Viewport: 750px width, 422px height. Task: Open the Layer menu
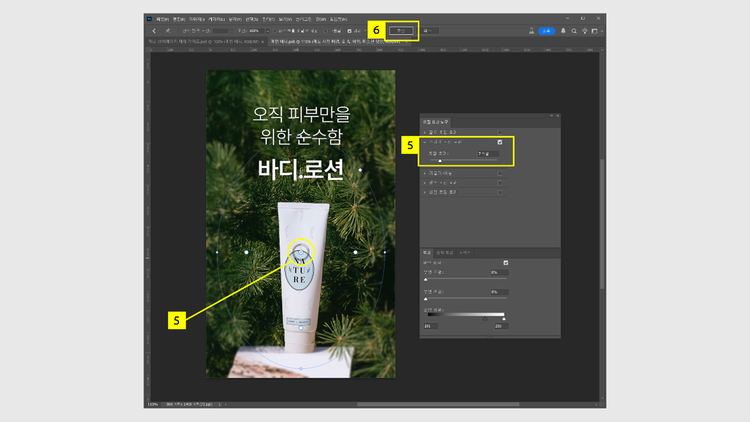pos(216,19)
